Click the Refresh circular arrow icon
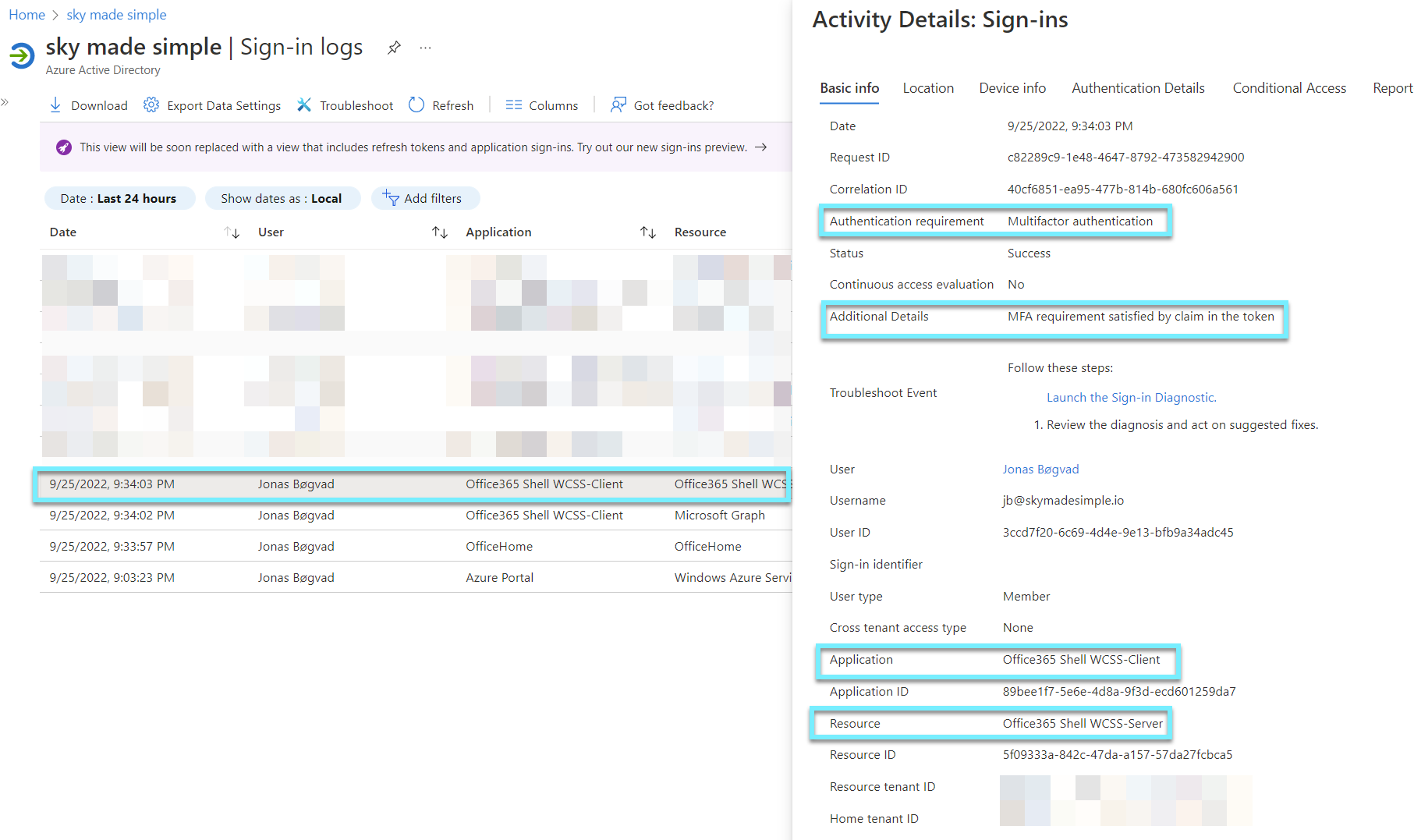Image resolution: width=1414 pixels, height=840 pixels. [x=416, y=105]
